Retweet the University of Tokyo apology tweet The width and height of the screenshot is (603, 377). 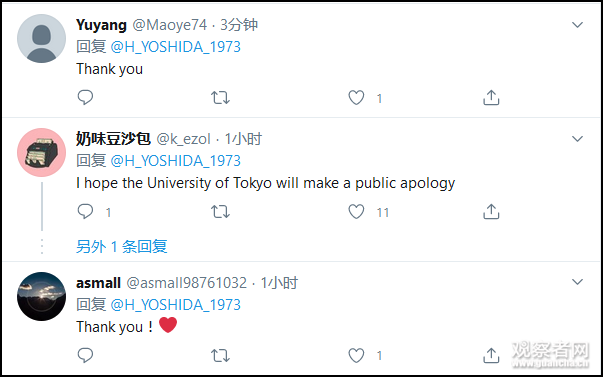(x=220, y=212)
